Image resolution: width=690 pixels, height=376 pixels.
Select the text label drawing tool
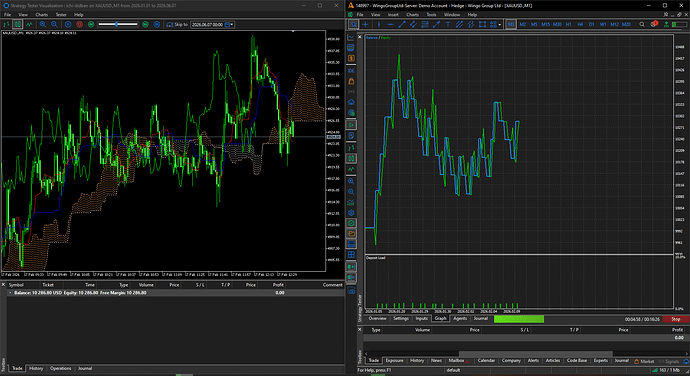tap(448, 25)
